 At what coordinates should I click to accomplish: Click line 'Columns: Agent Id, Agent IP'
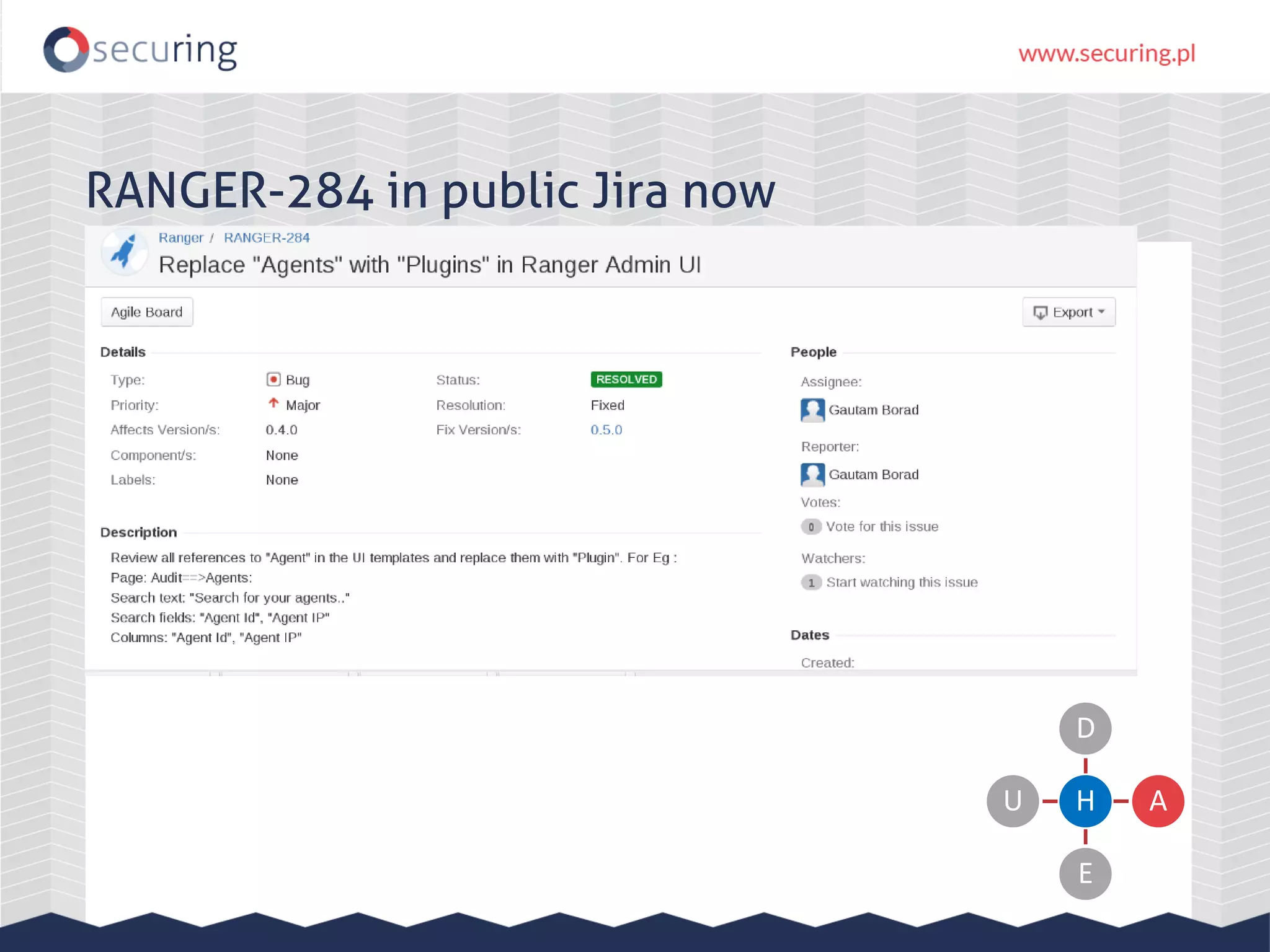206,638
